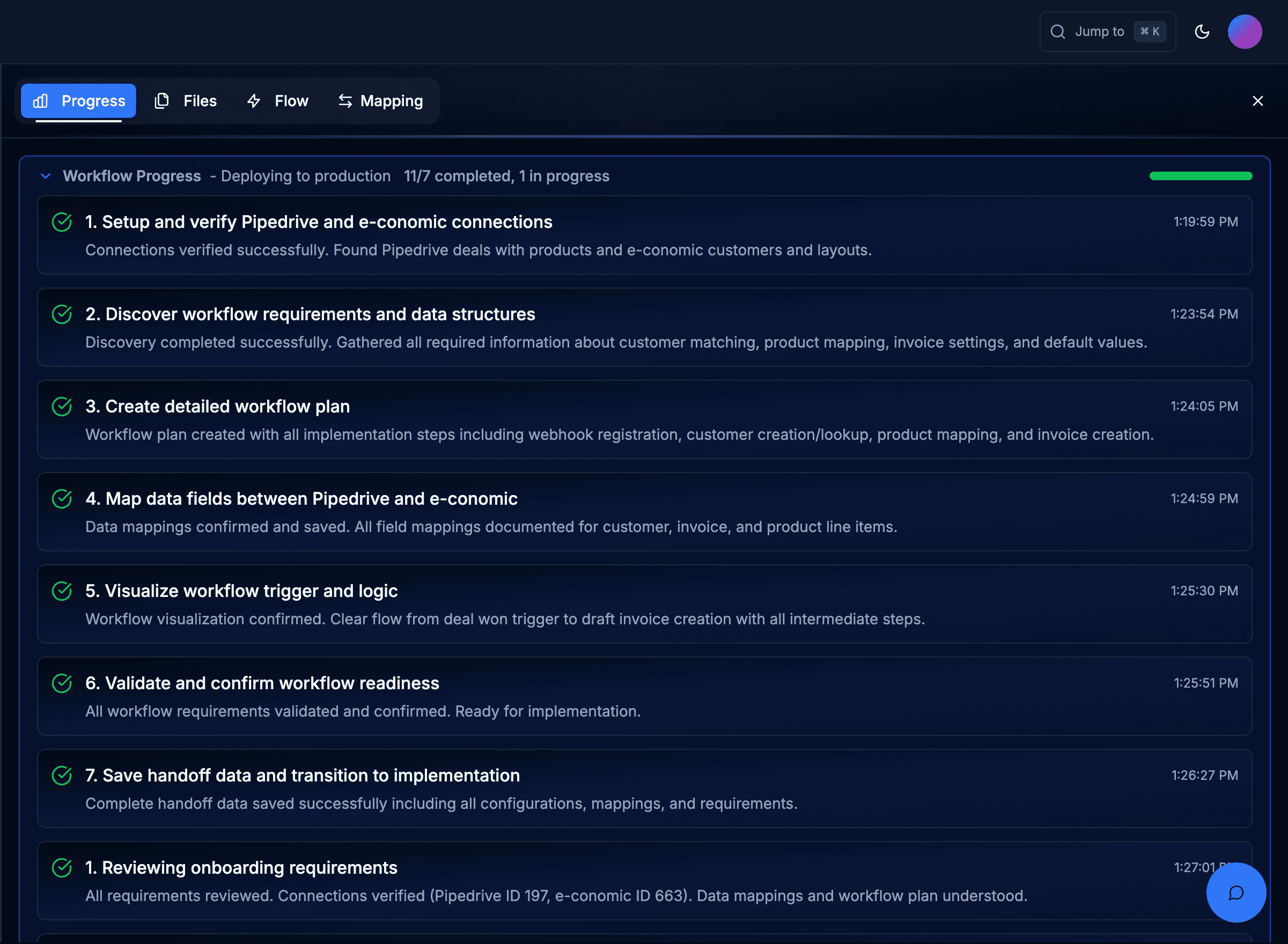Image resolution: width=1288 pixels, height=944 pixels.
Task: Select the Progress tab
Action: (79, 101)
